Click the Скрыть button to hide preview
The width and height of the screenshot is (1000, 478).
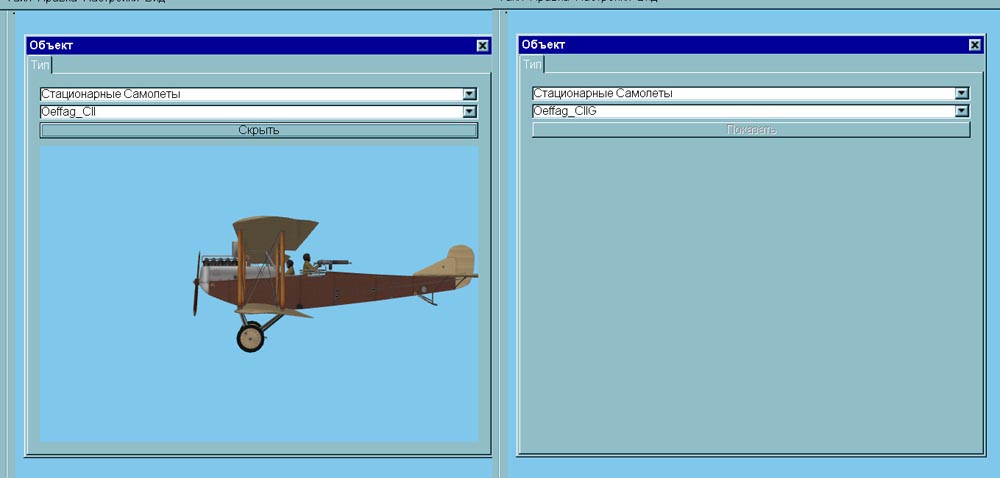pyautogui.click(x=258, y=130)
